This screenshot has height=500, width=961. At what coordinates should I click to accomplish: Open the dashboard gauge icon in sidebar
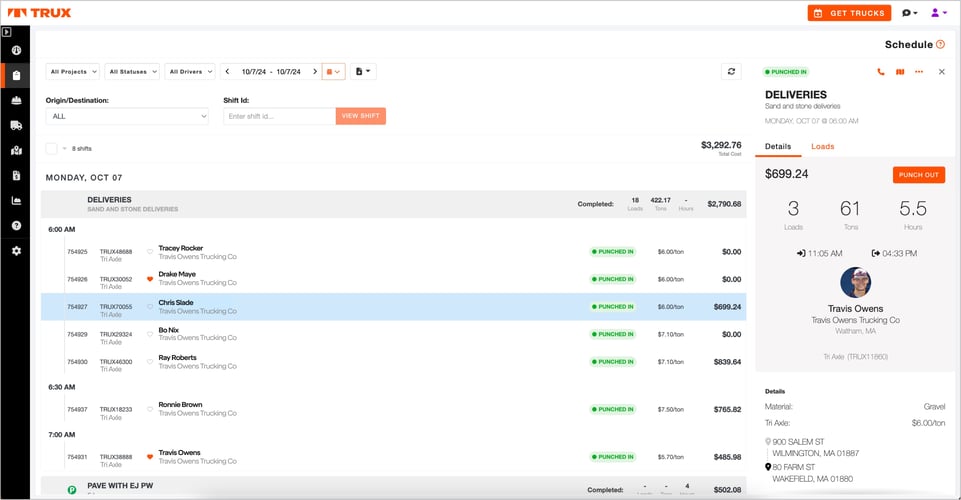pos(17,50)
